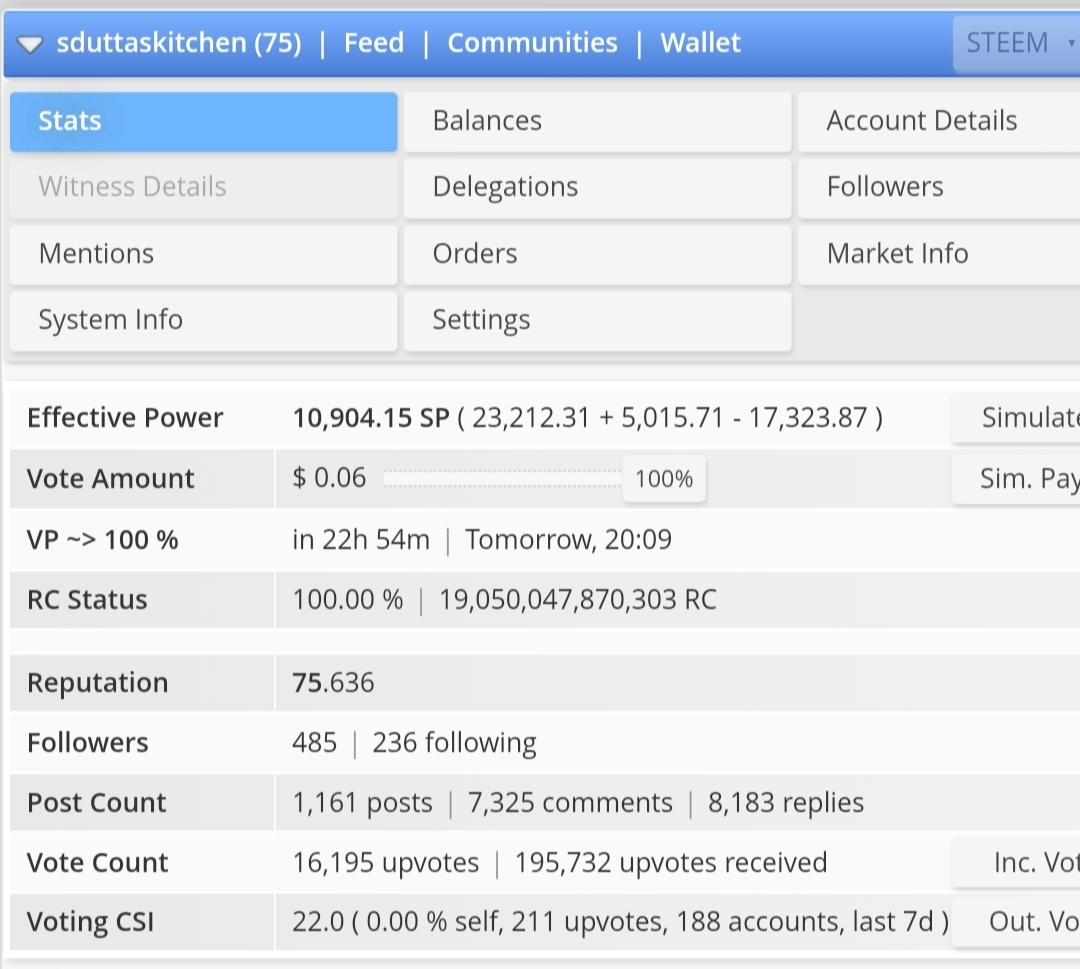Open the Mentions tab
Image resolution: width=1080 pixels, height=969 pixels.
coord(203,254)
